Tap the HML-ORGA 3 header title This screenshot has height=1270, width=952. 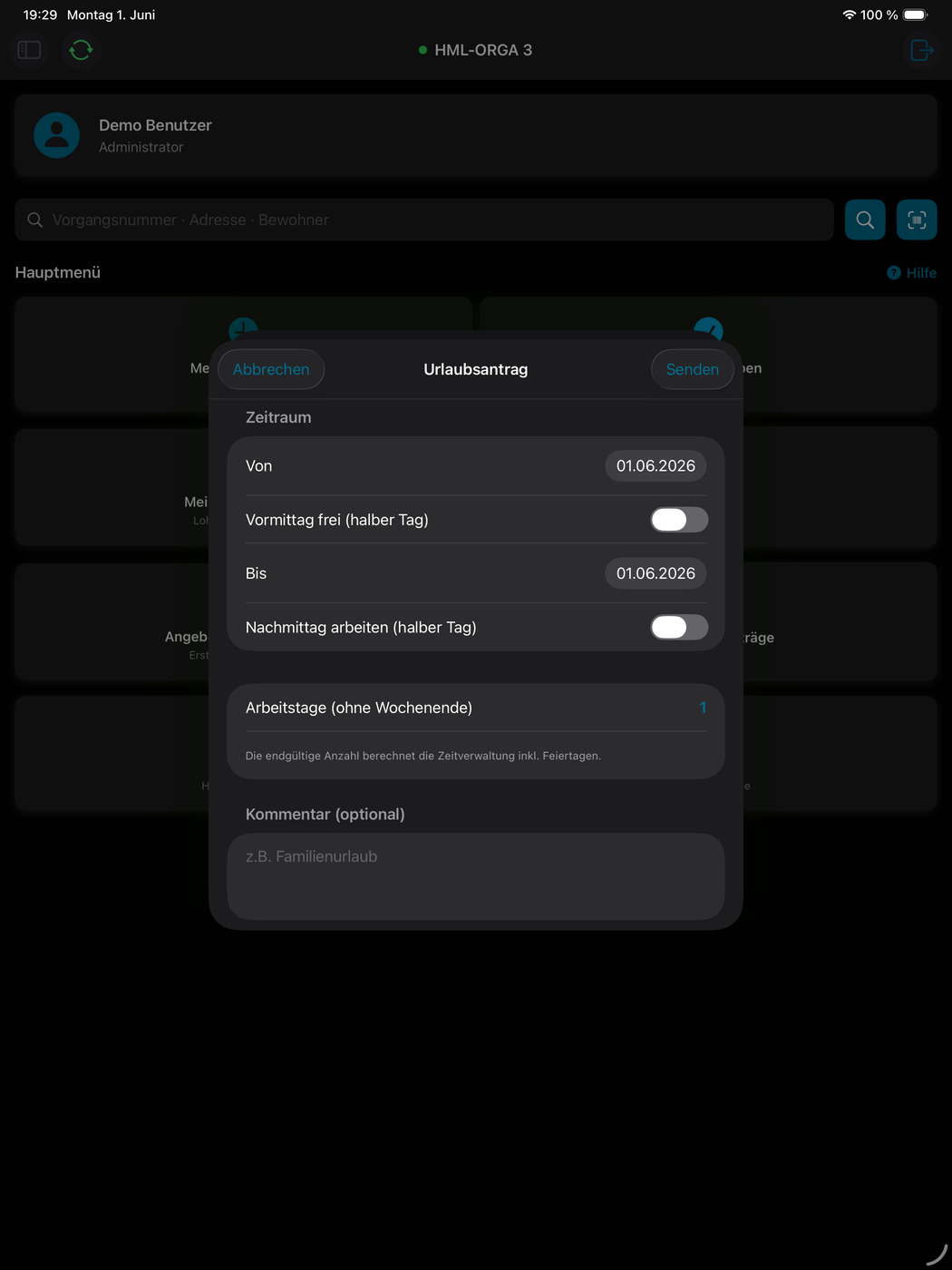click(x=483, y=50)
